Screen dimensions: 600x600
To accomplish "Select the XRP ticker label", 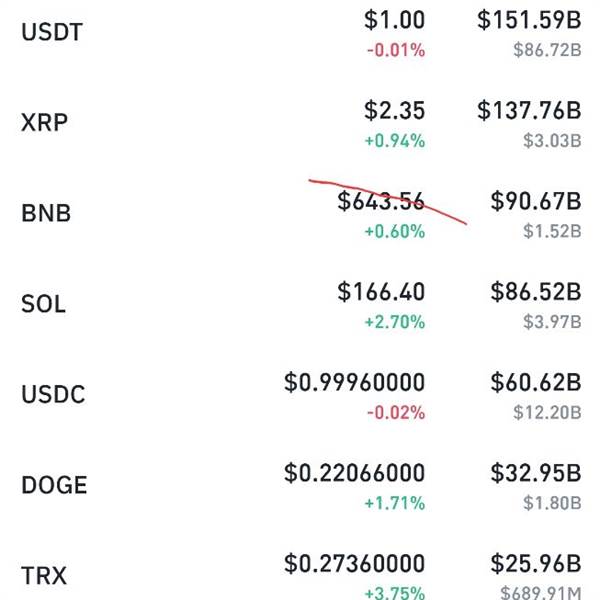I will [44, 122].
